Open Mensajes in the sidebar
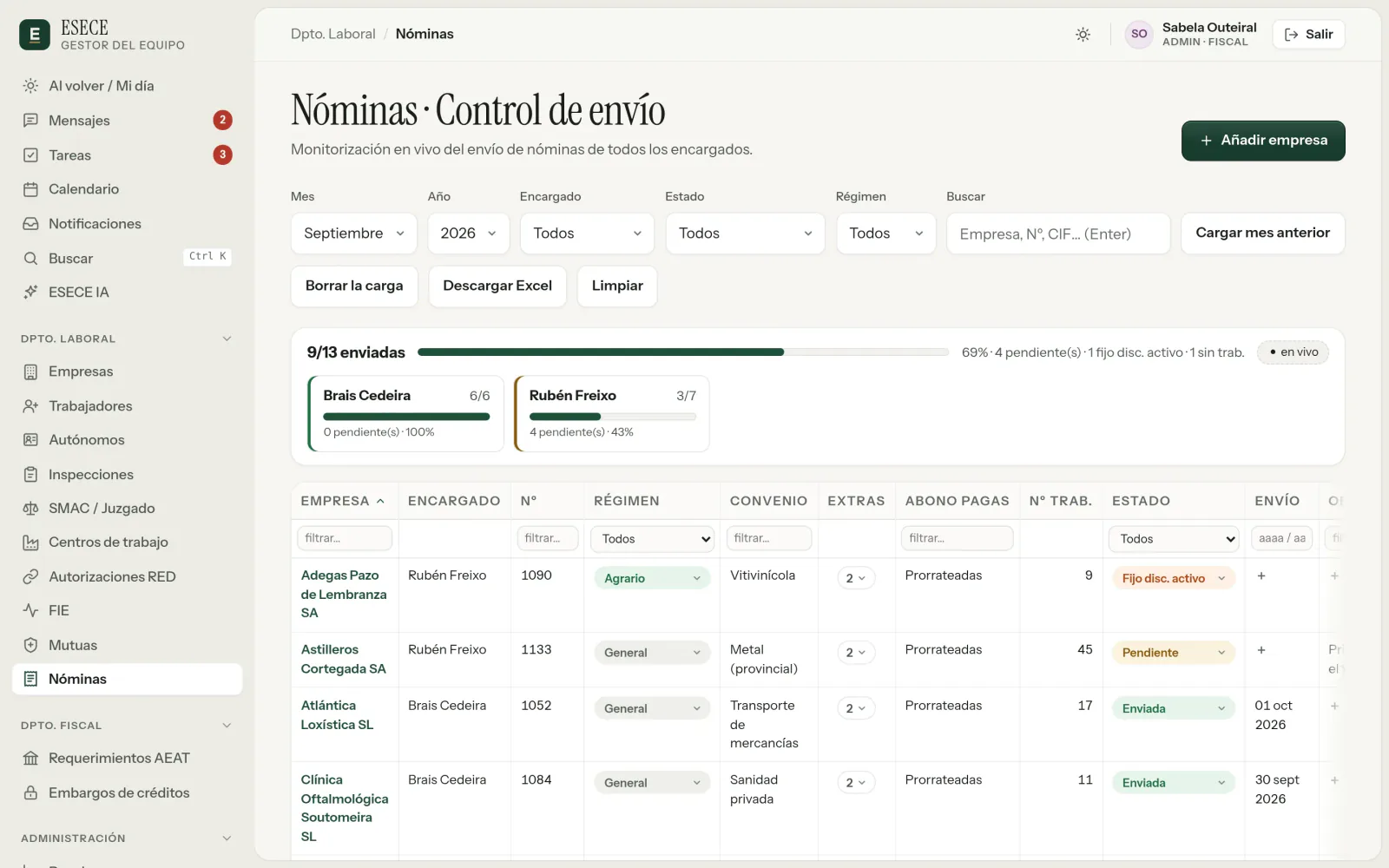The width and height of the screenshot is (1389, 868). click(127, 120)
